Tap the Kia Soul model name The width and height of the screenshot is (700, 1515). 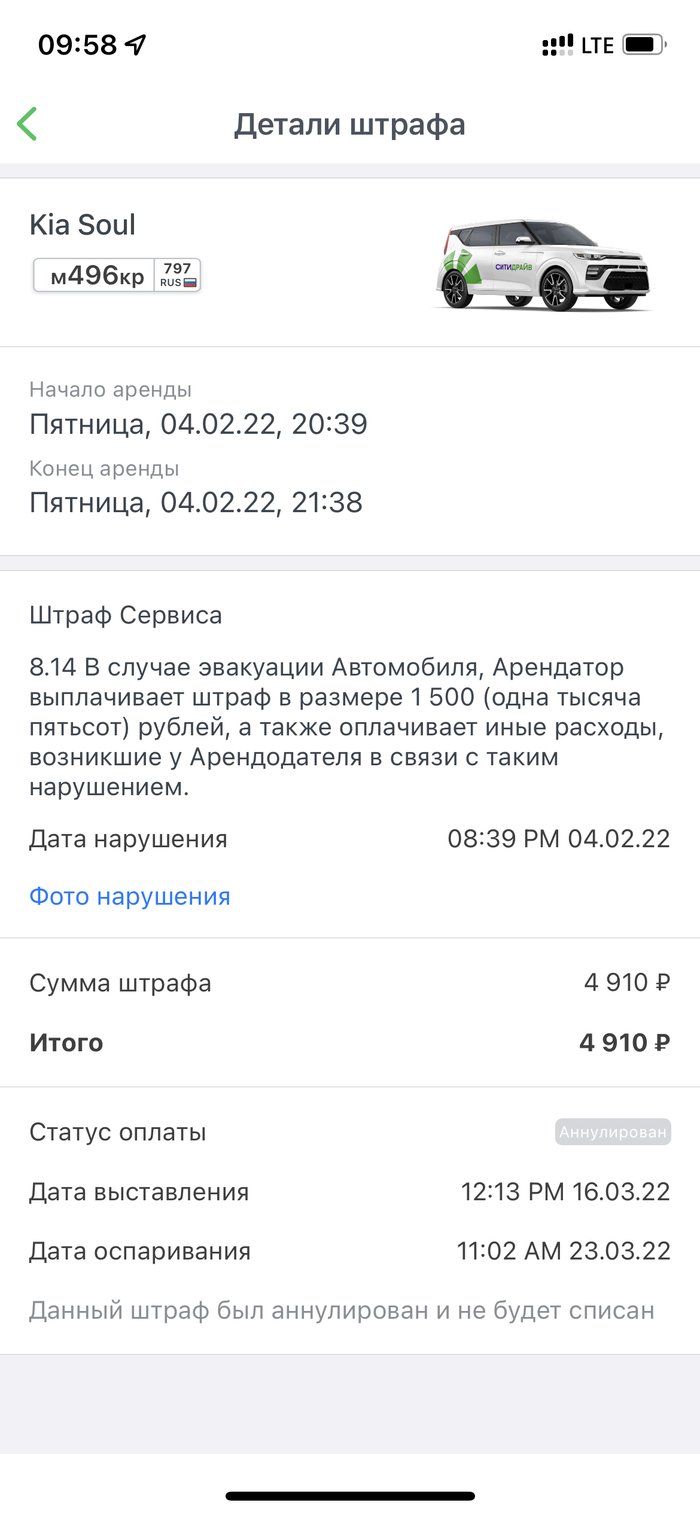[x=82, y=225]
